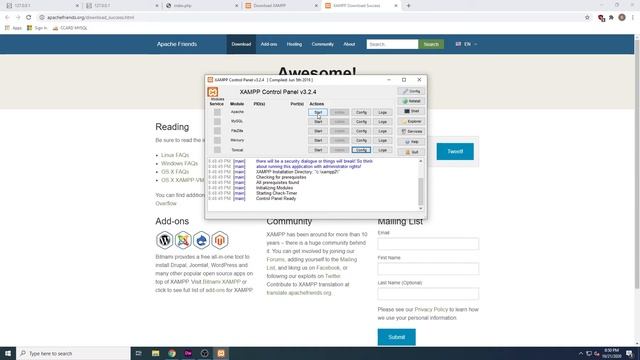Start the FileZilla module
Viewport: 640px width, 360px height.
coord(318,131)
